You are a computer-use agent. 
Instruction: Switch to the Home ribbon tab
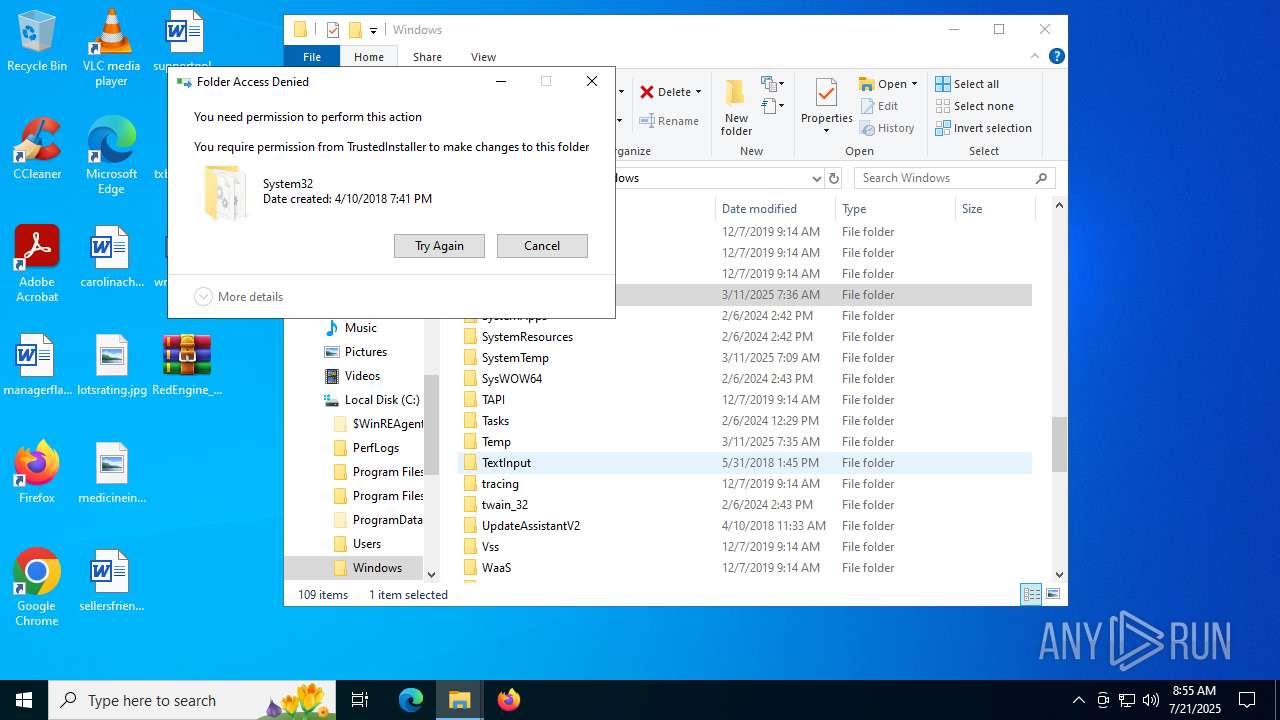369,57
